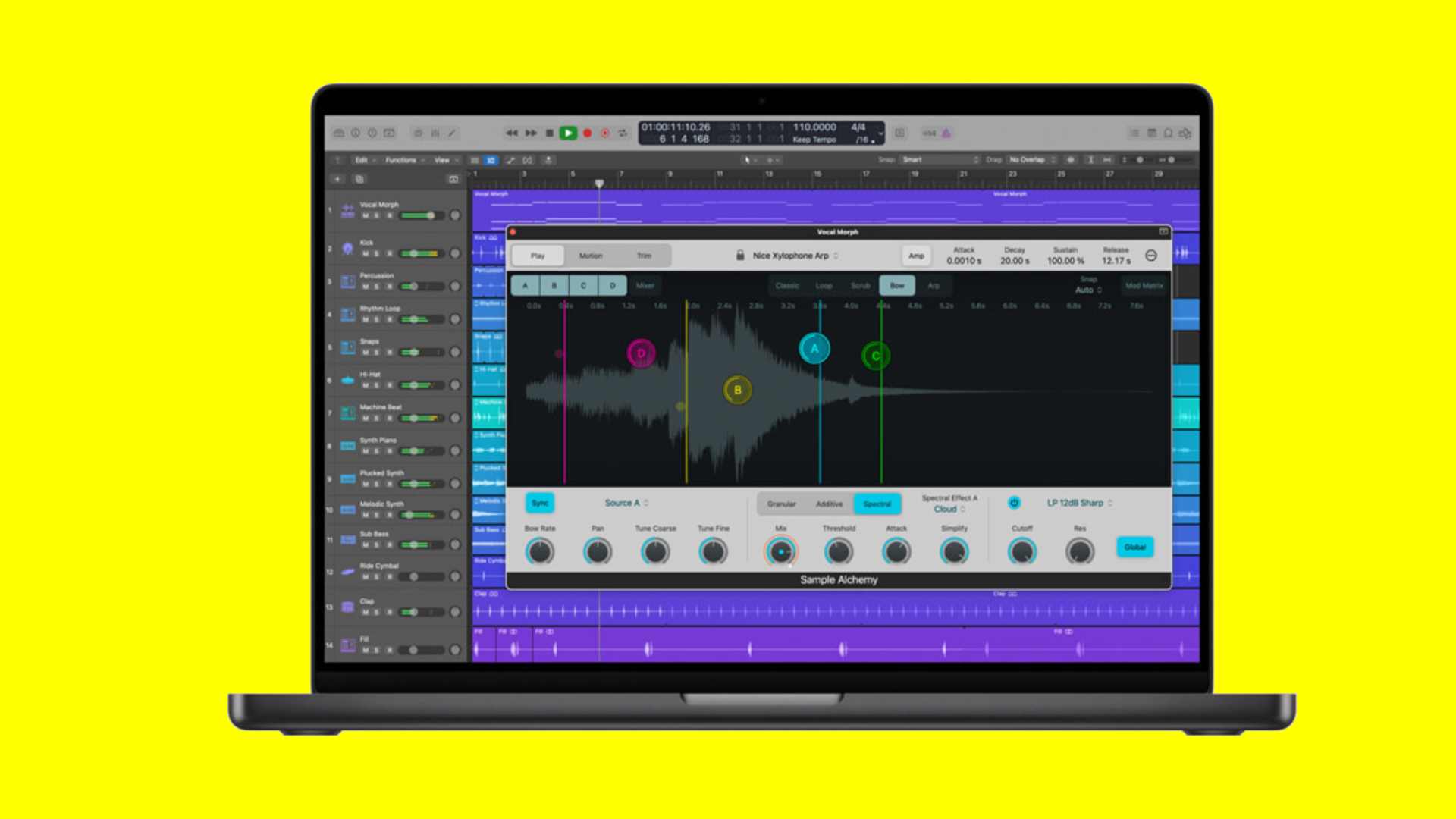Open the Source A dropdown

click(626, 503)
